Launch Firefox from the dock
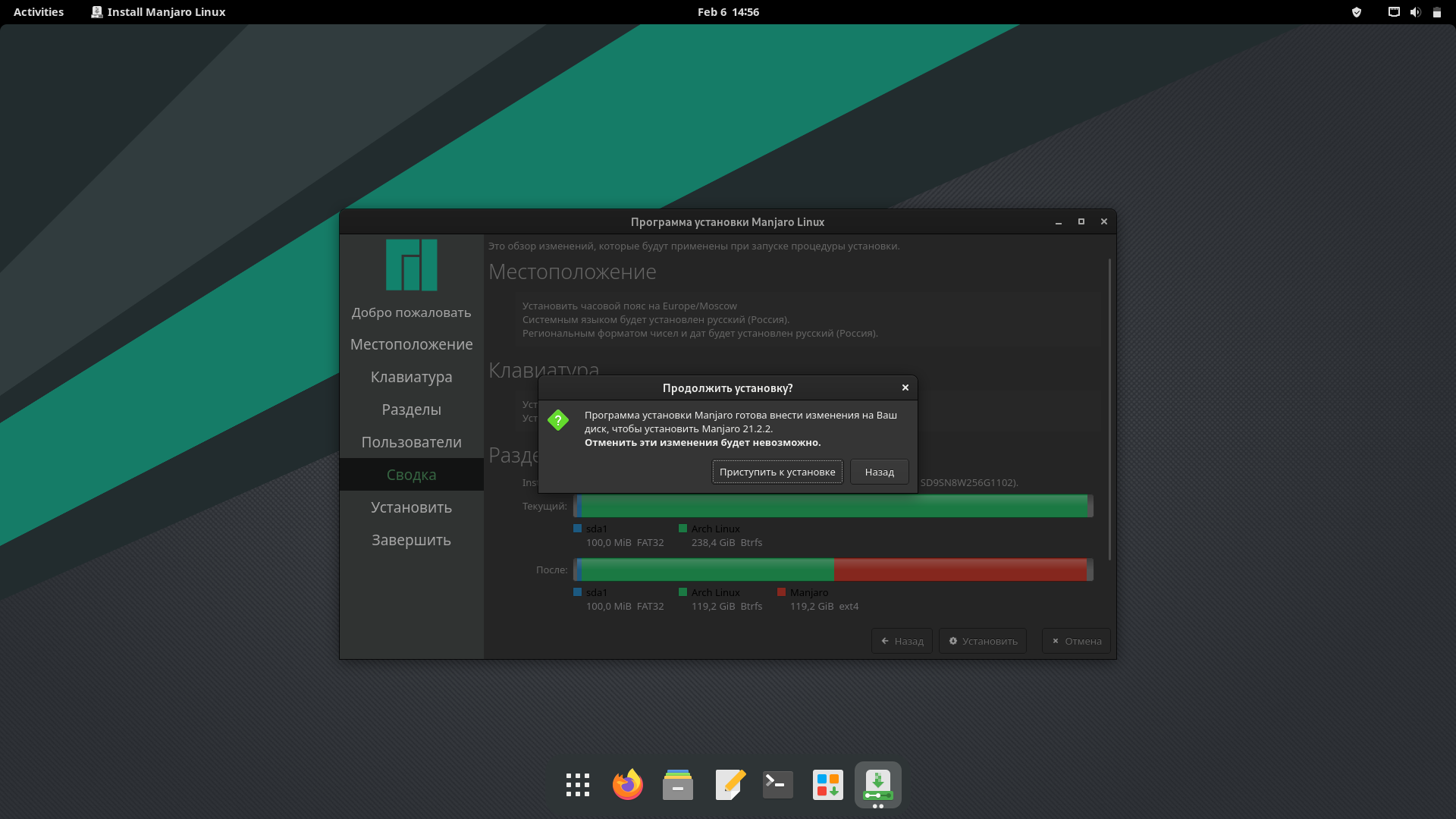Screen dimensions: 1456x819 (x=628, y=785)
